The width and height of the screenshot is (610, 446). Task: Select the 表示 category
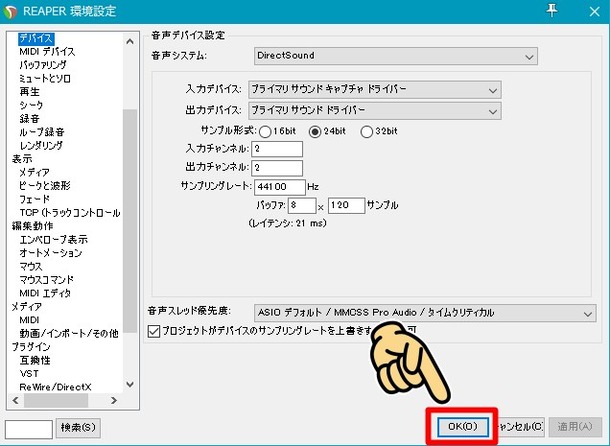coord(22,159)
